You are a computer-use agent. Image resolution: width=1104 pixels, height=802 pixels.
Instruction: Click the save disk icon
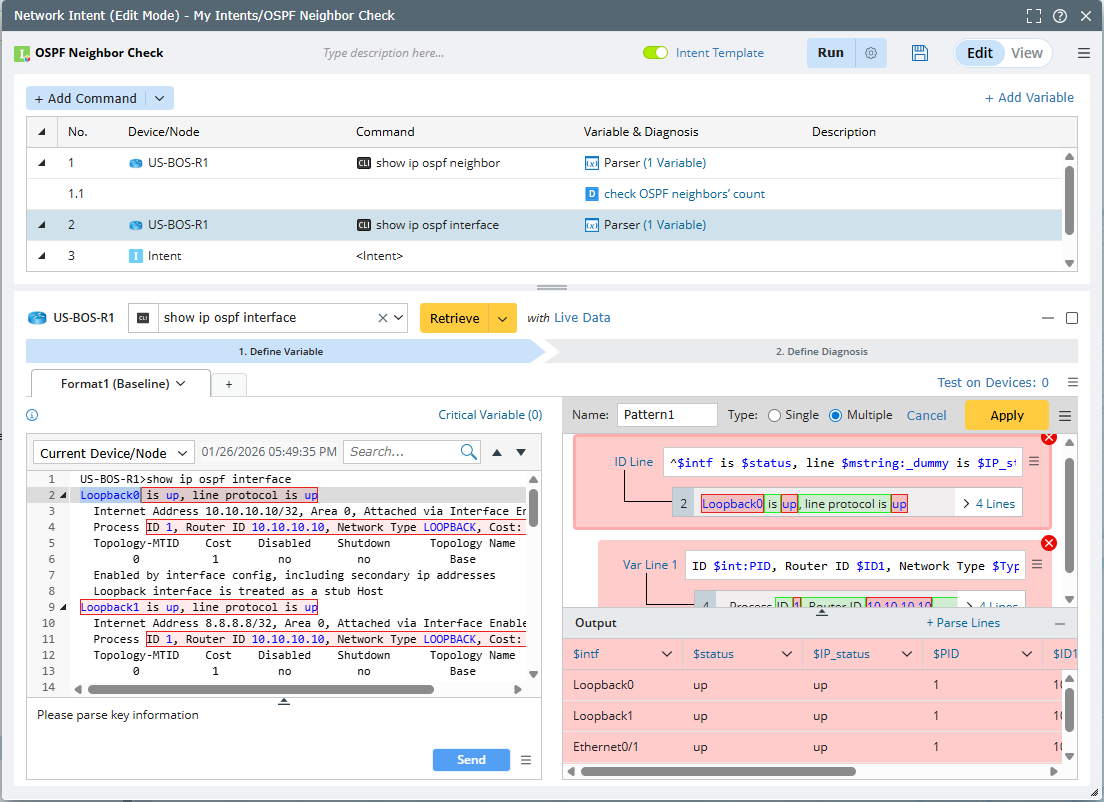(x=920, y=53)
